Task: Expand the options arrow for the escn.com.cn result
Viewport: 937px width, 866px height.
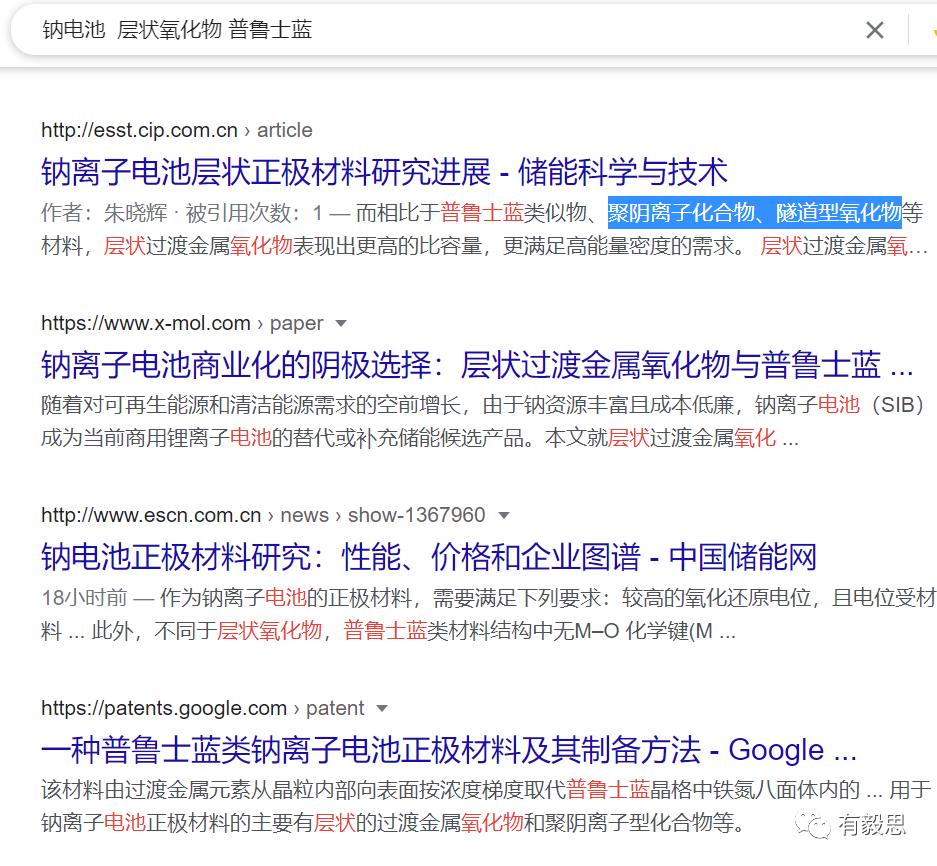Action: tap(504, 515)
